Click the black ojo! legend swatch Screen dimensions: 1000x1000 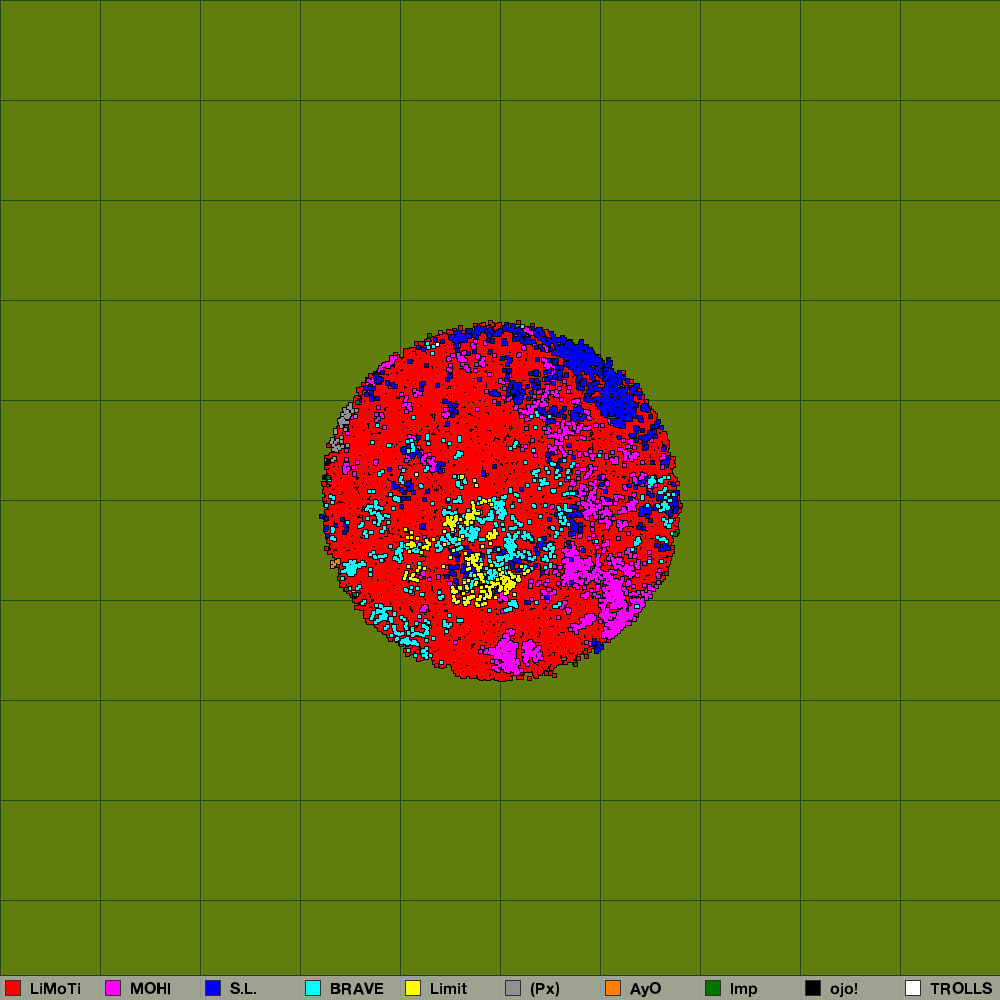813,988
